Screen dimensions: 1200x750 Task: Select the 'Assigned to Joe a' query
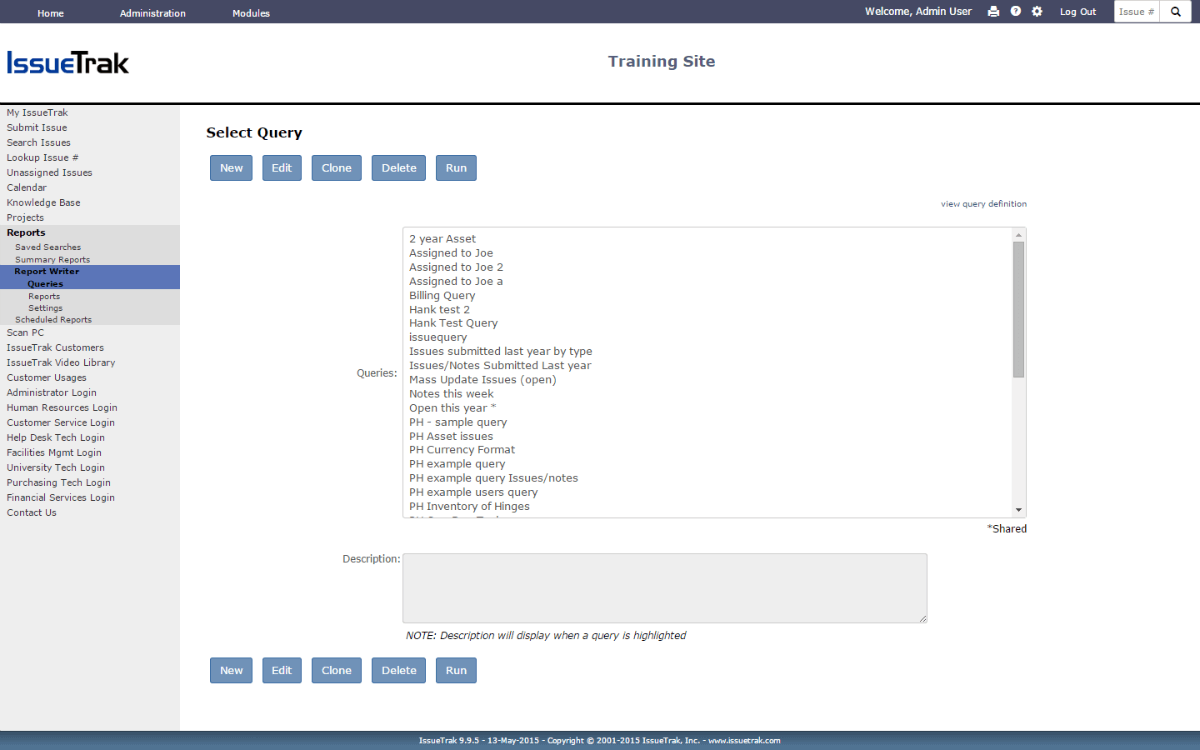click(456, 281)
